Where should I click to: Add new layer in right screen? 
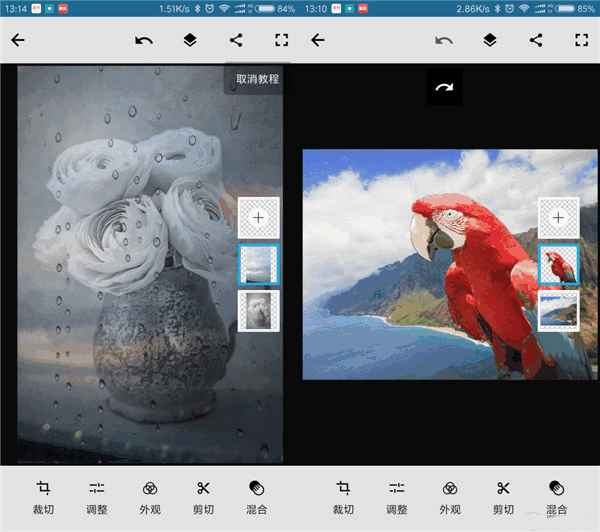pyautogui.click(x=559, y=218)
